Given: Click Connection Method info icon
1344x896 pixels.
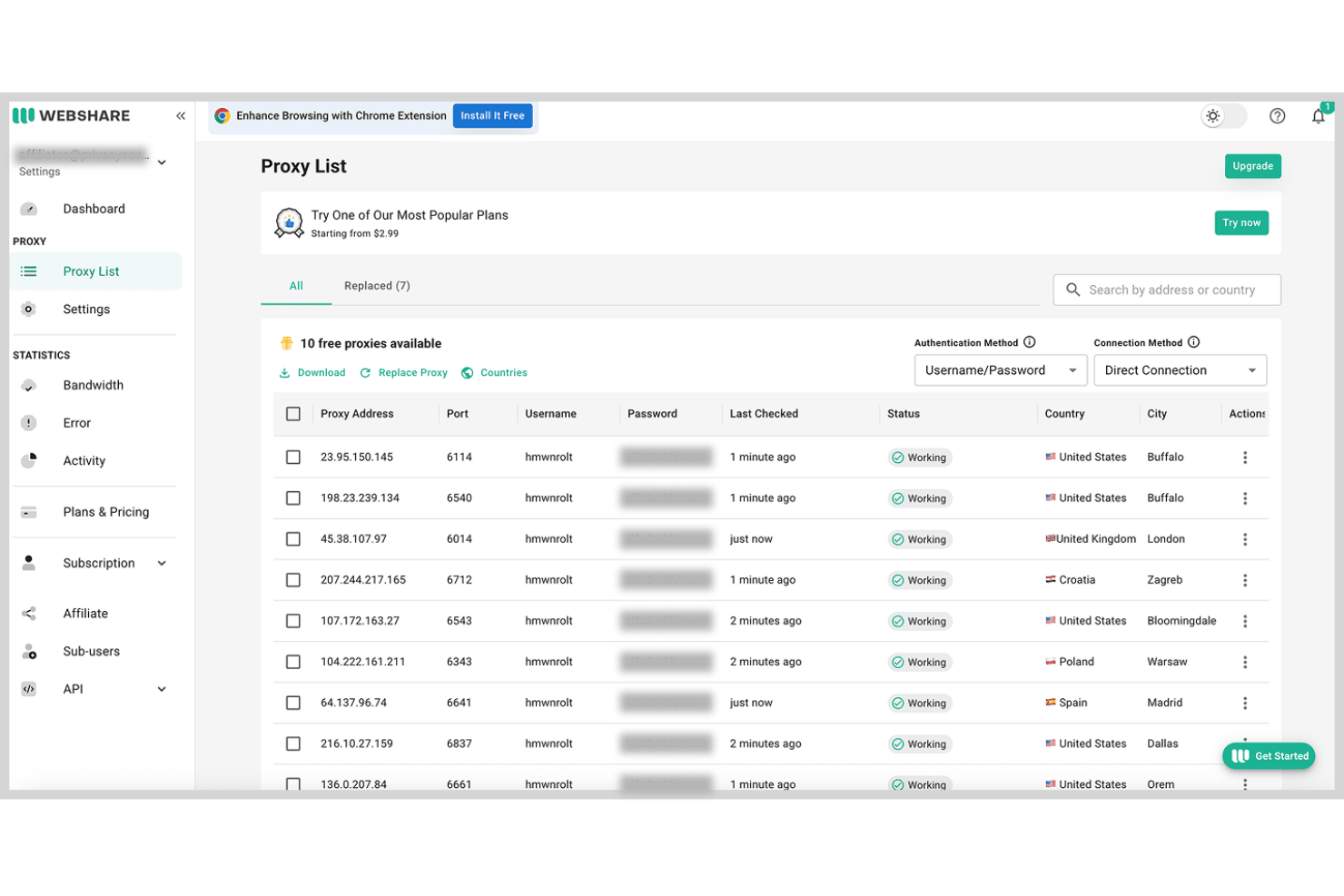Looking at the screenshot, I should (1194, 342).
